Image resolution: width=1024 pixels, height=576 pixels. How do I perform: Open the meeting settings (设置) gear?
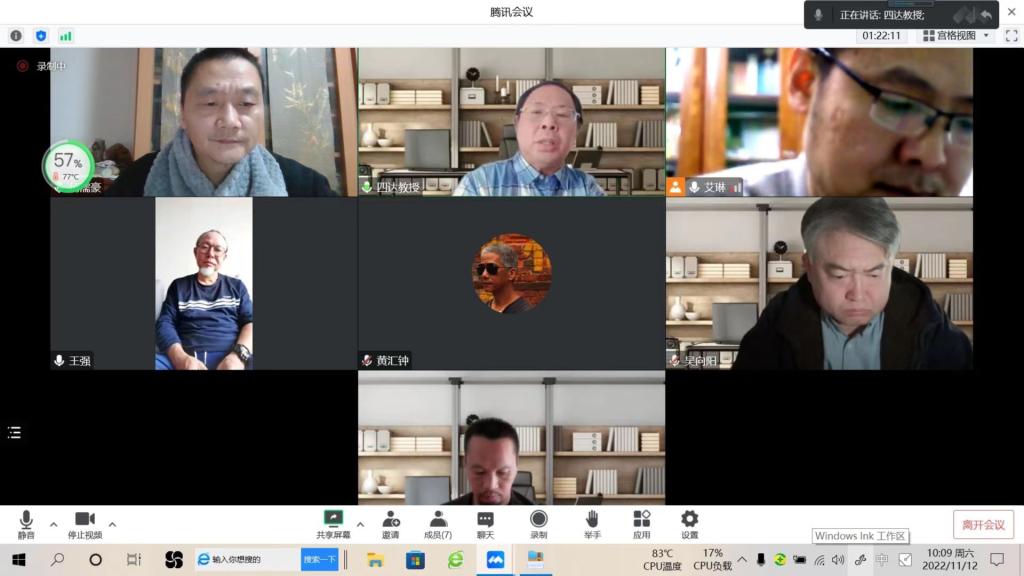[x=690, y=523]
